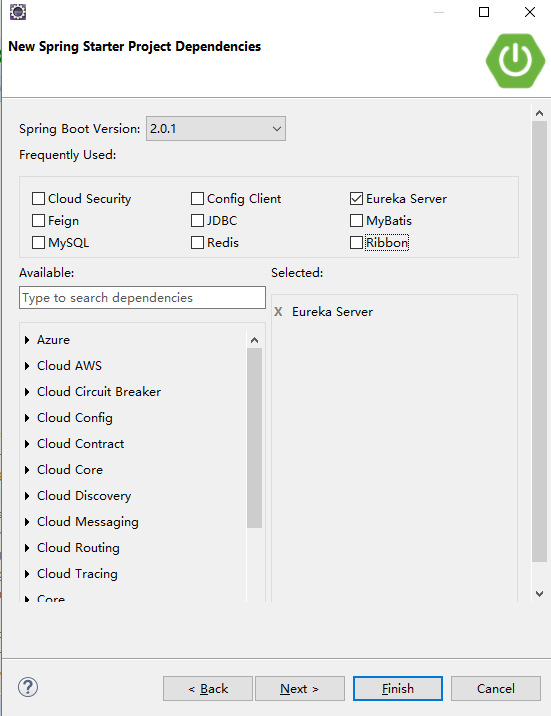Viewport: 551px width, 716px height.
Task: Check the Ribbon checkbox
Action: 356,242
